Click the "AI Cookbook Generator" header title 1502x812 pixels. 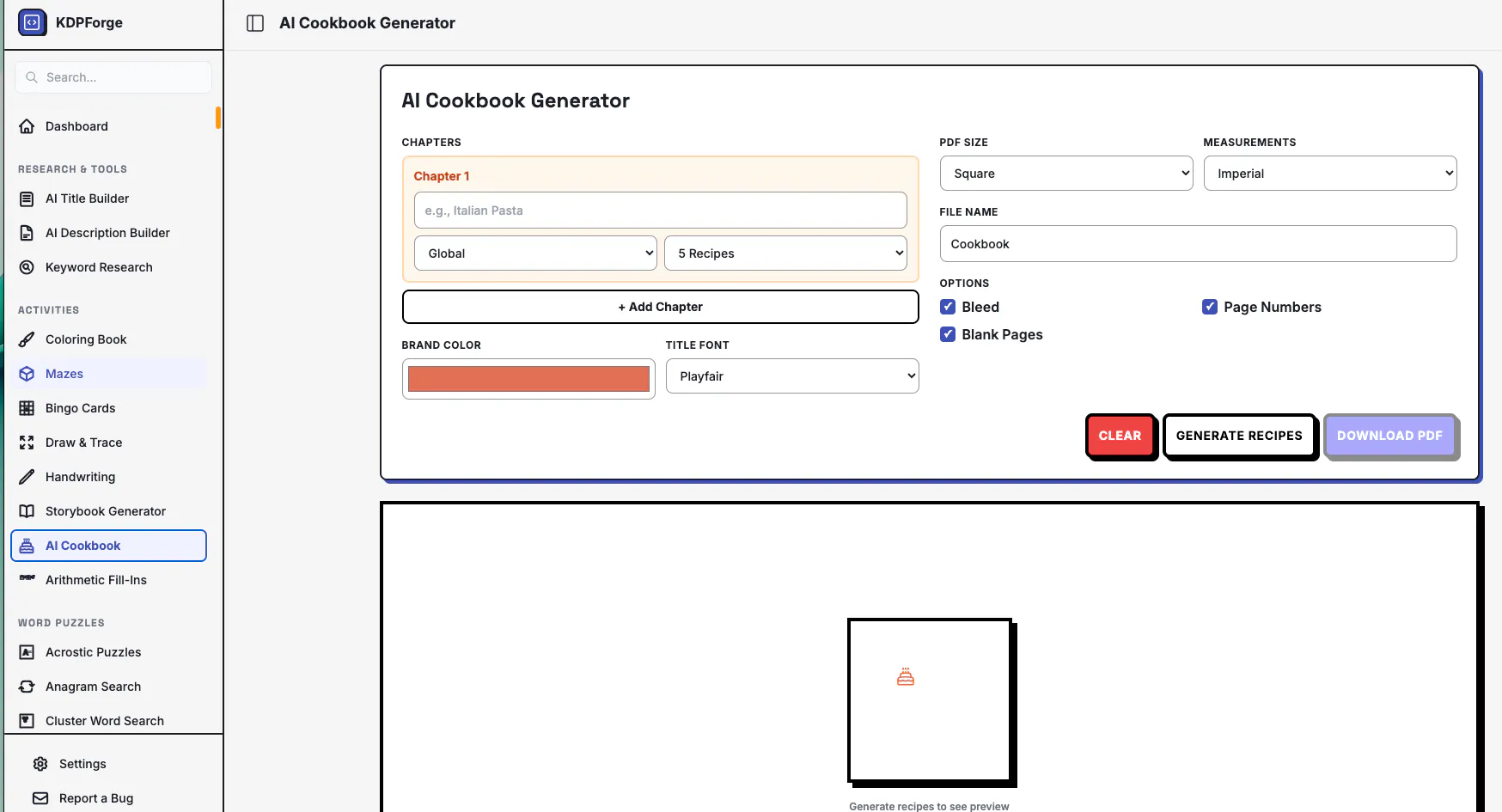pos(367,23)
